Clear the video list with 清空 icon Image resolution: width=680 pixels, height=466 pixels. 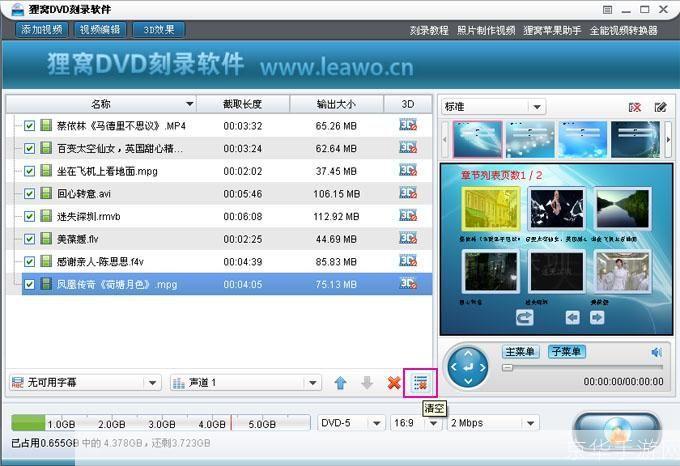[x=420, y=383]
